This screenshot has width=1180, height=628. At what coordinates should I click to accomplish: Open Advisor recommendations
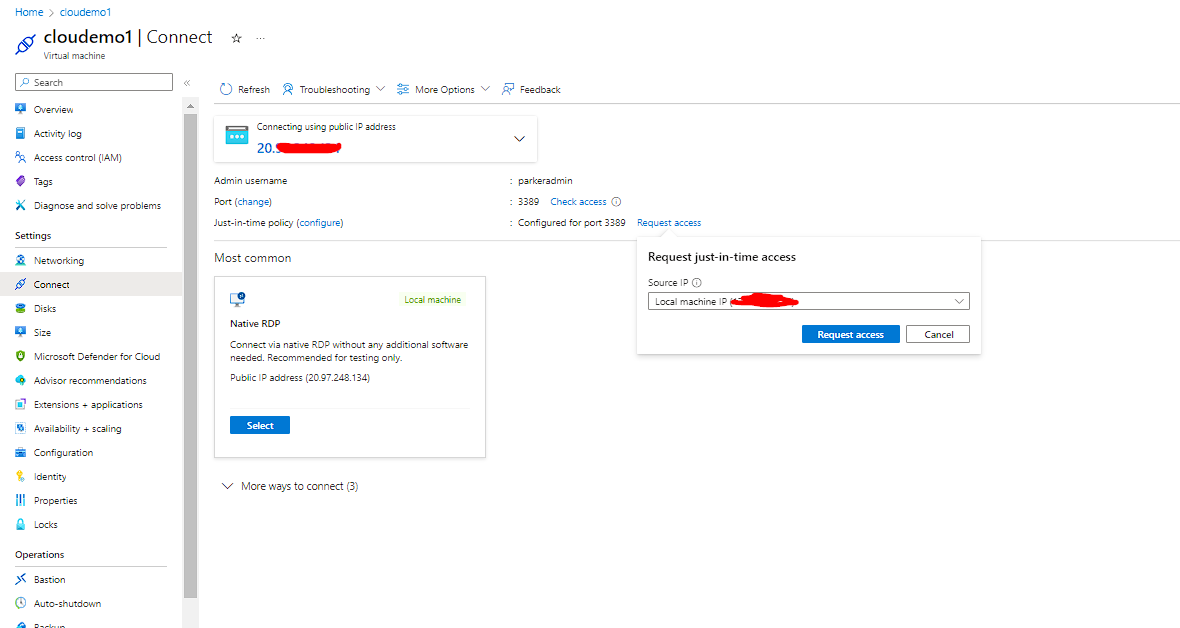coord(91,380)
